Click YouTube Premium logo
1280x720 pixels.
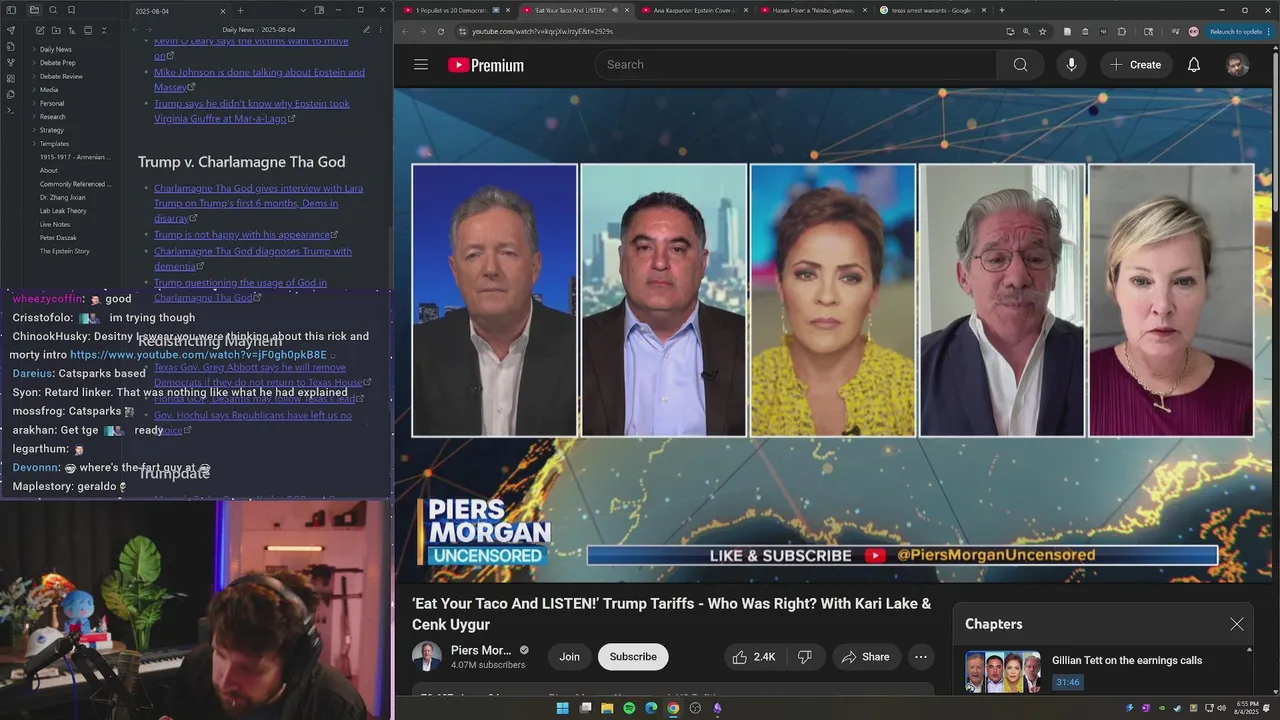[486, 65]
